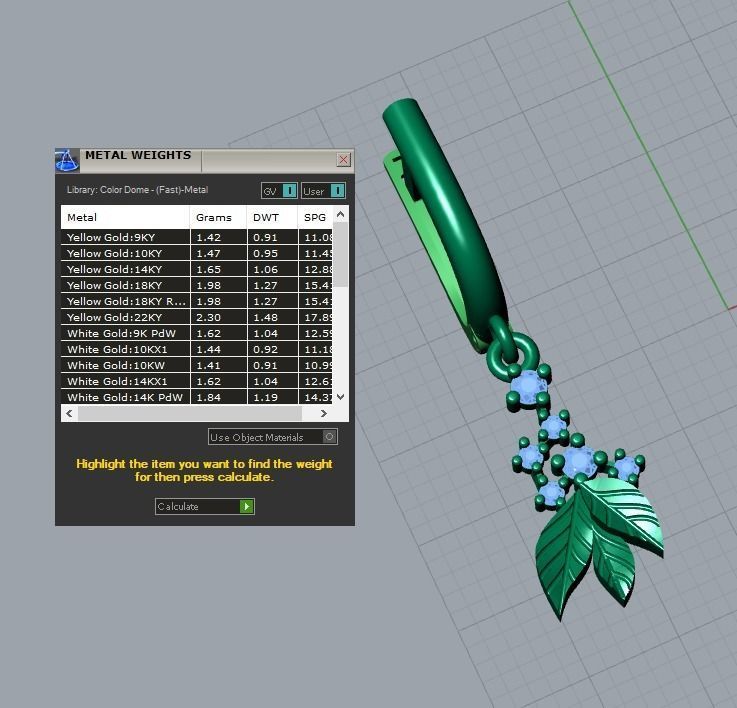The height and width of the screenshot is (708, 737).
Task: Select the White Gold:10KW row
Action: (x=196, y=365)
